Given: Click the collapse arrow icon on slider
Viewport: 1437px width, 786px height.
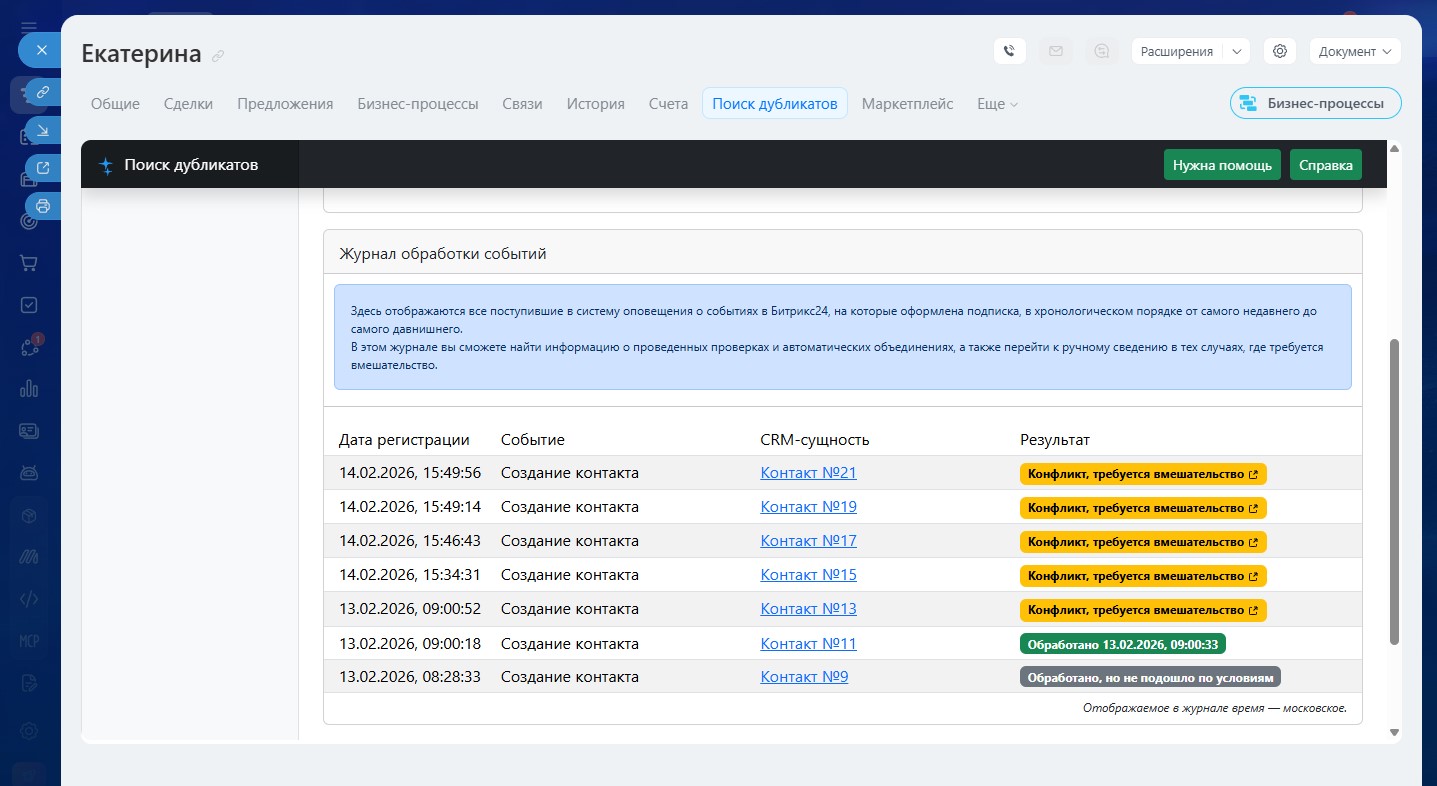Looking at the screenshot, I should [x=43, y=130].
